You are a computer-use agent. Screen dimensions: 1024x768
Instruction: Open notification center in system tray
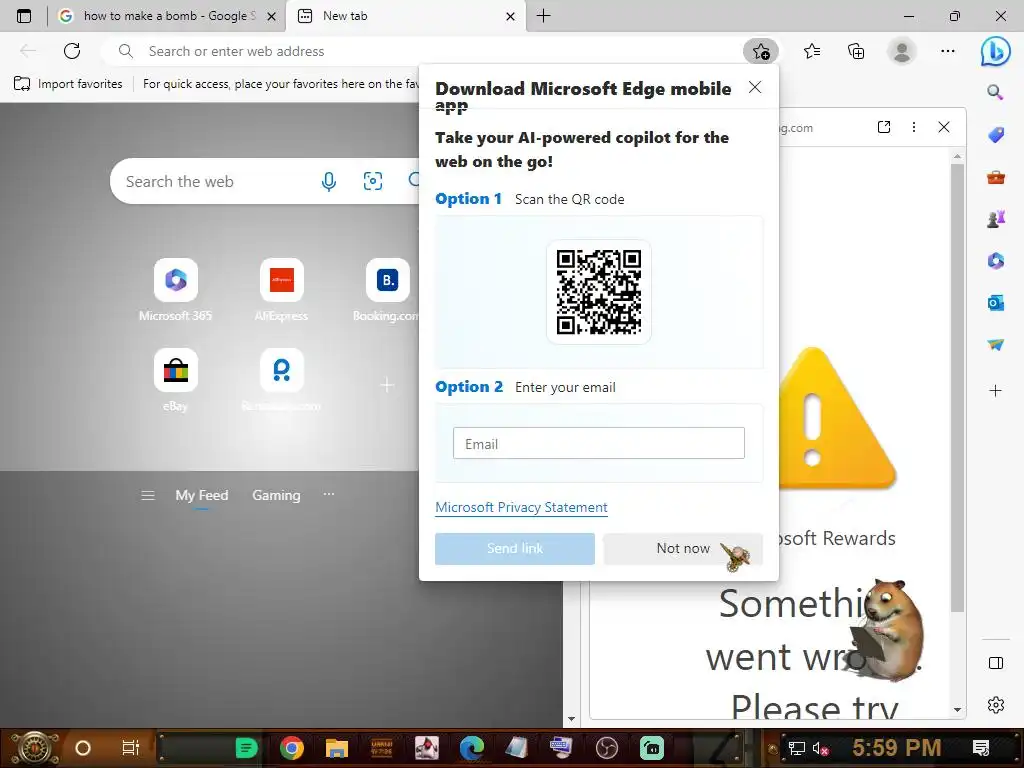coord(980,748)
